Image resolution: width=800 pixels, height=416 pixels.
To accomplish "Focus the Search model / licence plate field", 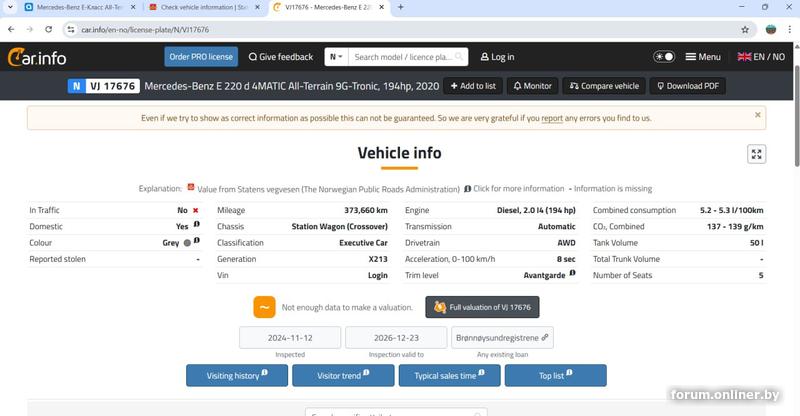I will pyautogui.click(x=403, y=57).
